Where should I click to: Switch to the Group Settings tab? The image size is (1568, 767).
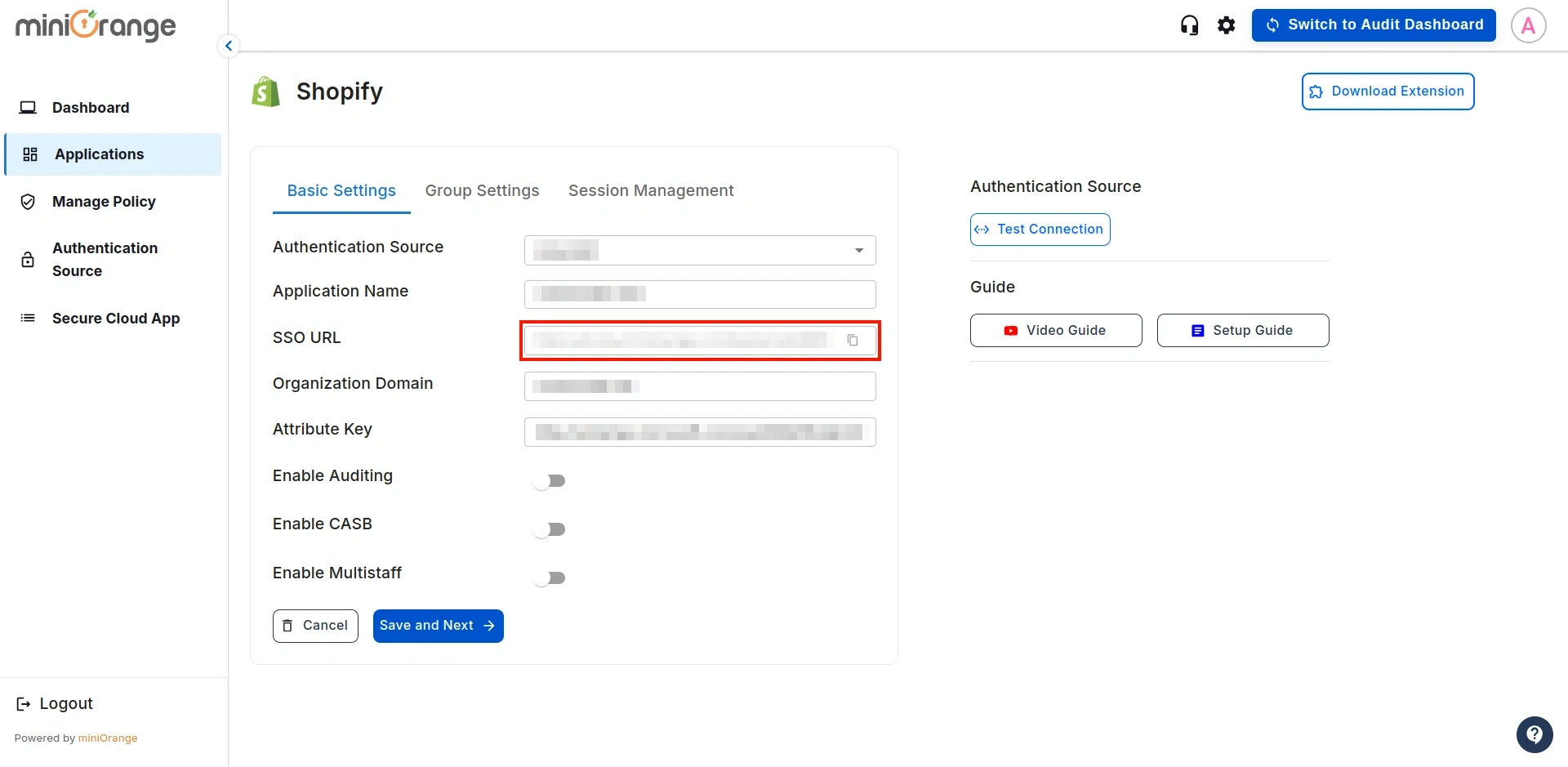[x=482, y=190]
